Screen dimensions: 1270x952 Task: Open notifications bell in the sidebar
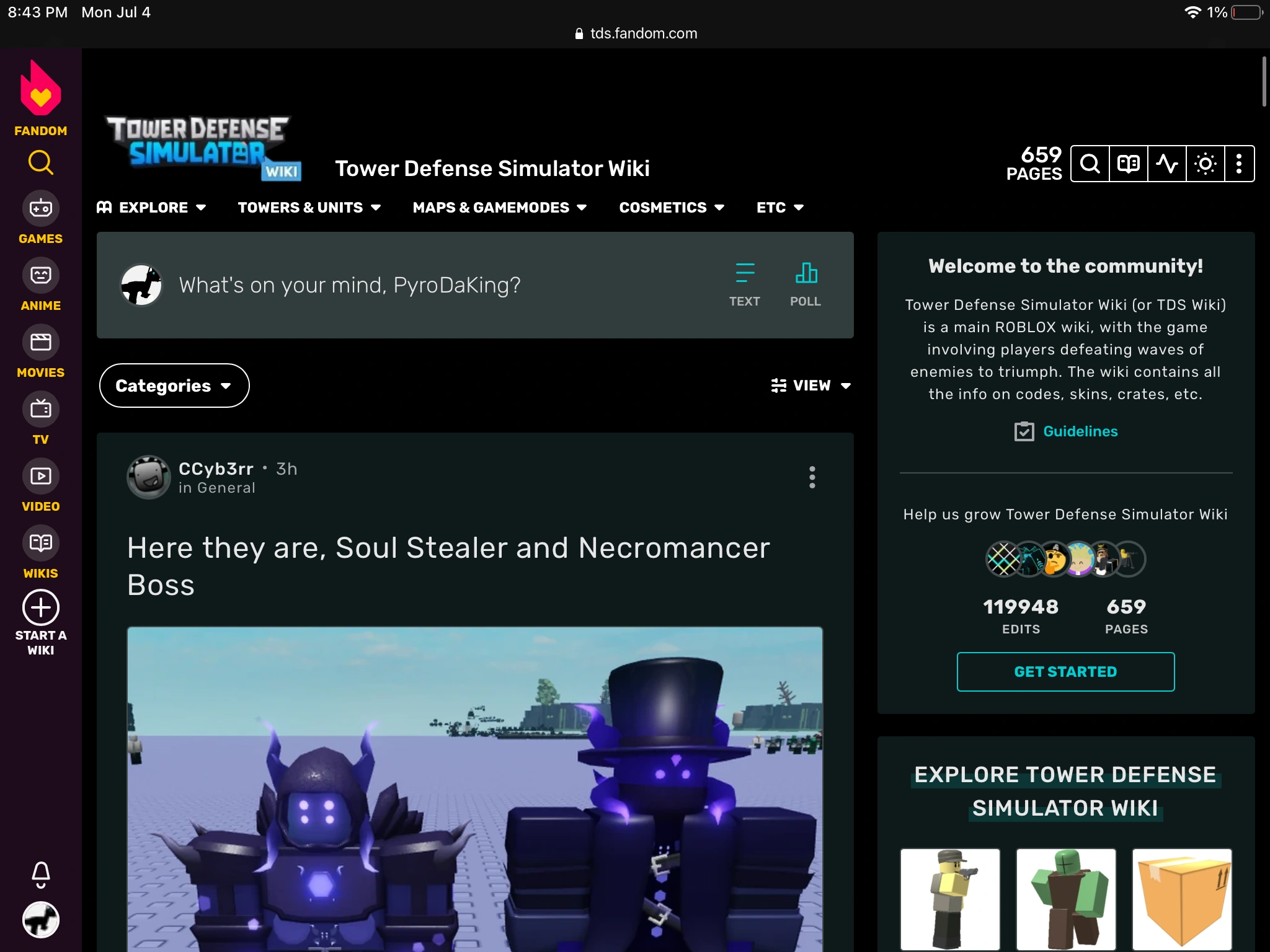tap(40, 874)
